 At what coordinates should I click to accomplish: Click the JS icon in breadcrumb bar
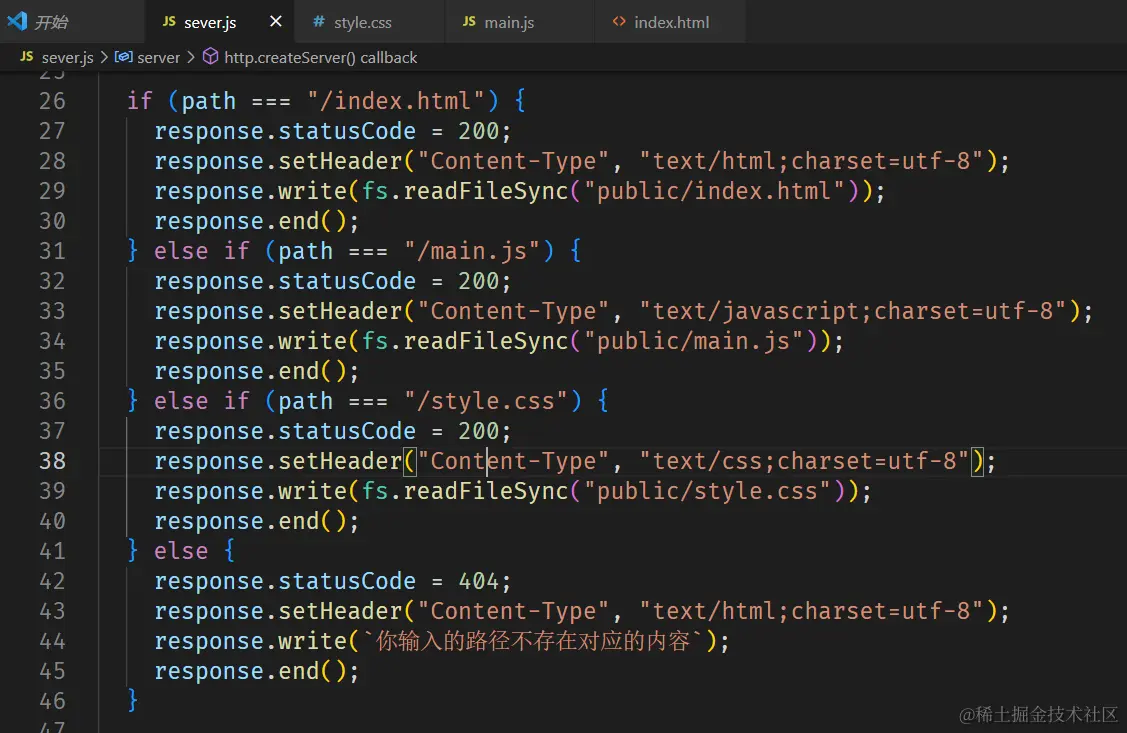click(27, 56)
